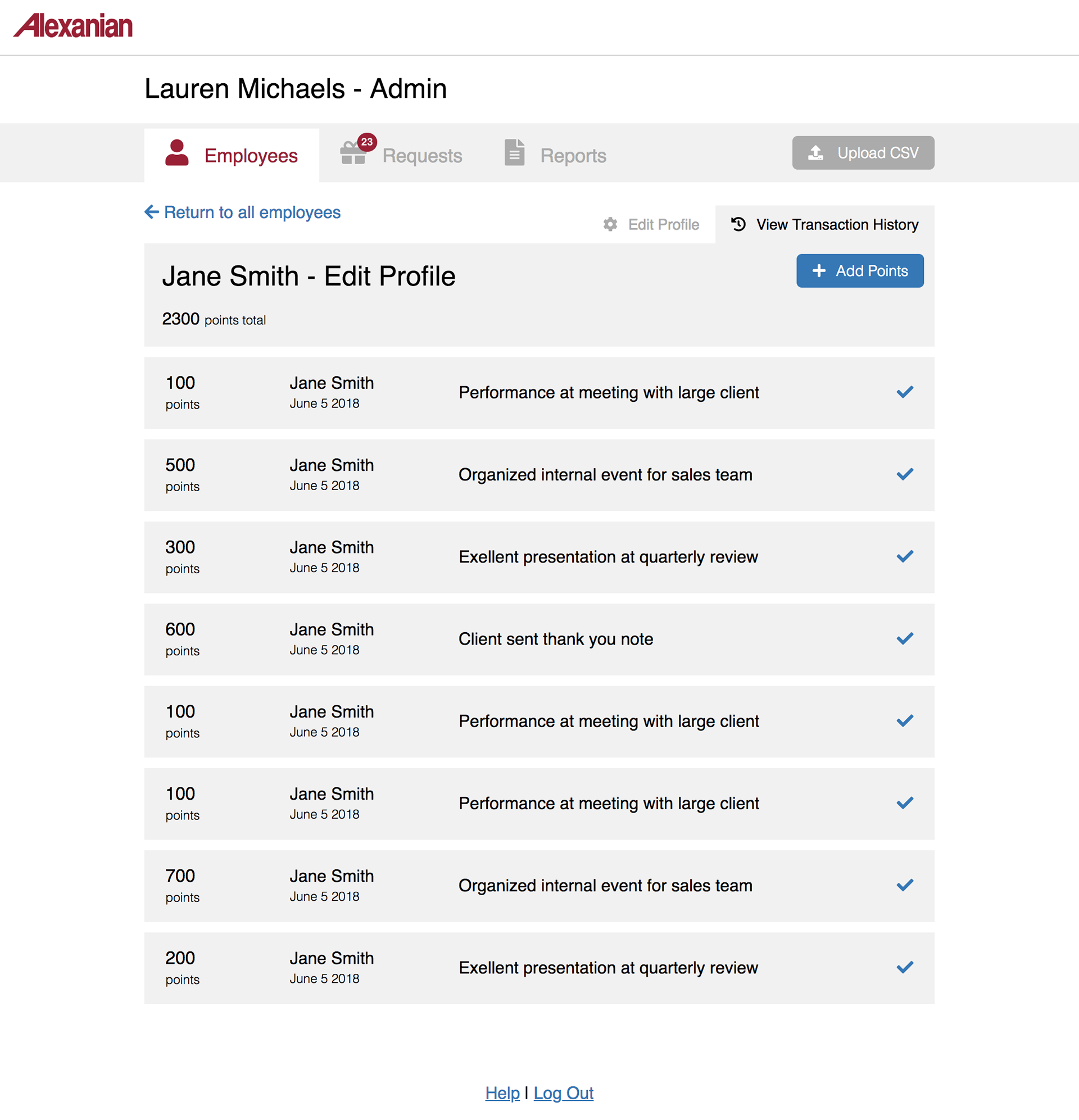Viewport: 1079px width, 1120px height.
Task: Toggle checkmark on the 500 points sales event row
Action: click(905, 474)
